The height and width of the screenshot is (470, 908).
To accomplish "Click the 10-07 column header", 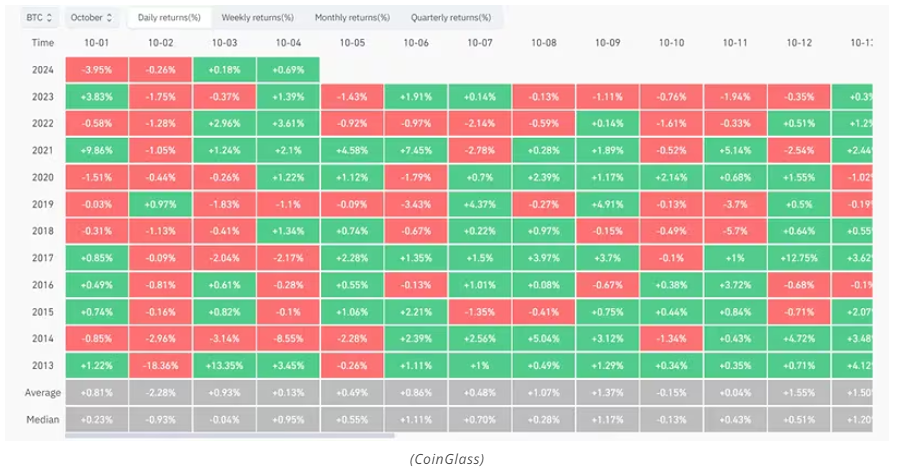I will [x=480, y=43].
